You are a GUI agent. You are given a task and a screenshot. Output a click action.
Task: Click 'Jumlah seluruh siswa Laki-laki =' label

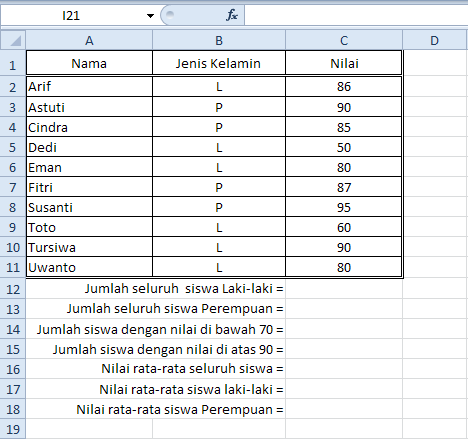(x=184, y=288)
